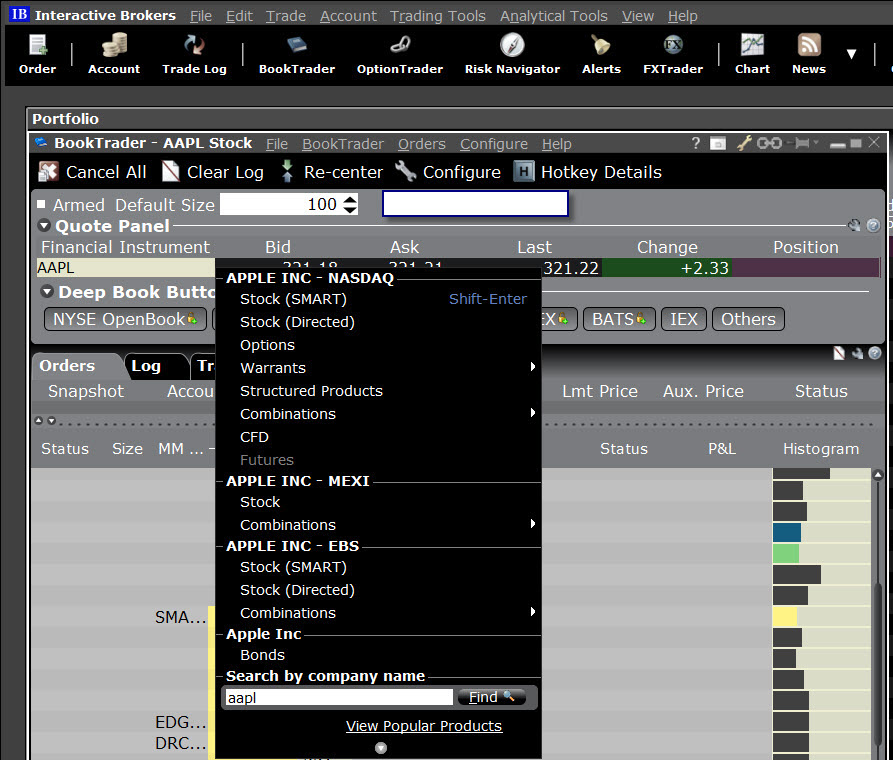This screenshot has height=760, width=893.
Task: Click the histogram scrollbar up arrow
Action: point(878,475)
